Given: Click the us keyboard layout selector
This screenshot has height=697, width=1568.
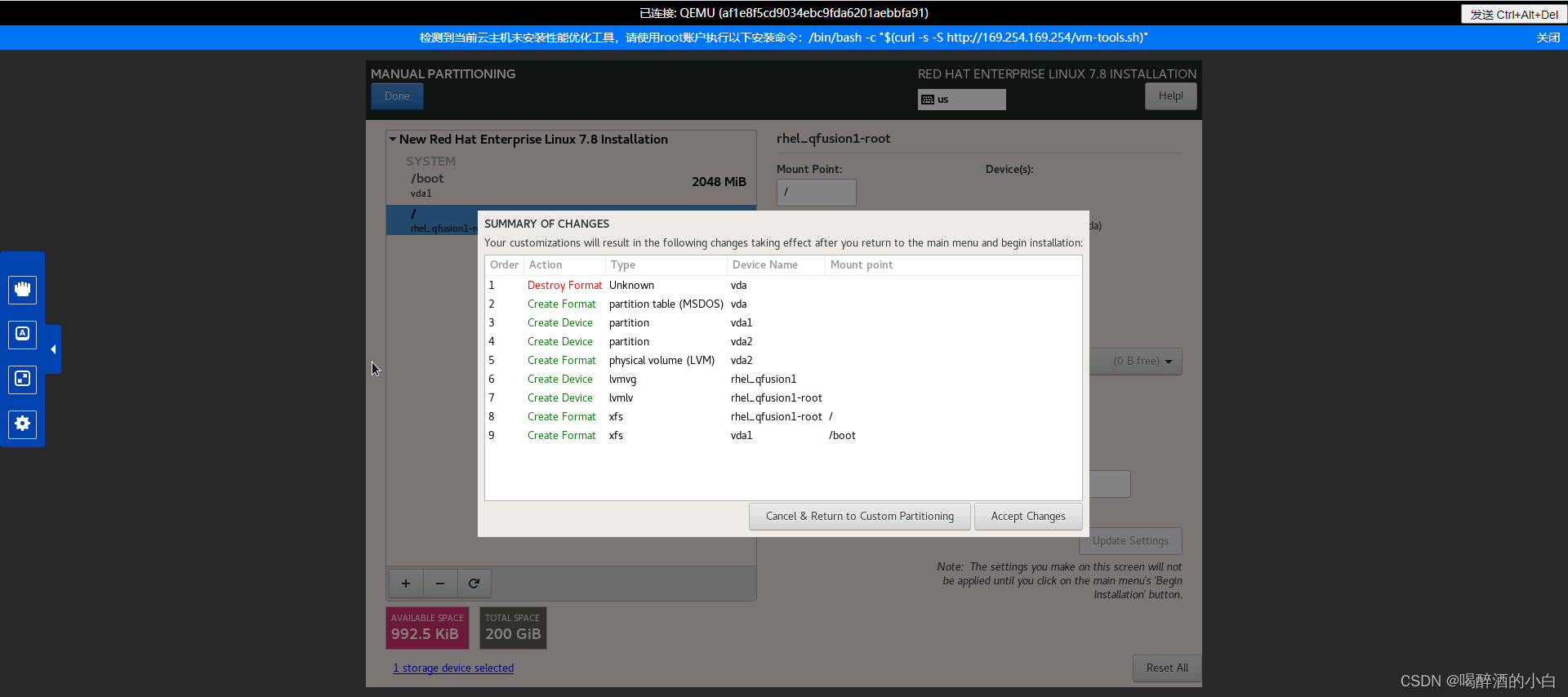Looking at the screenshot, I should (x=962, y=100).
